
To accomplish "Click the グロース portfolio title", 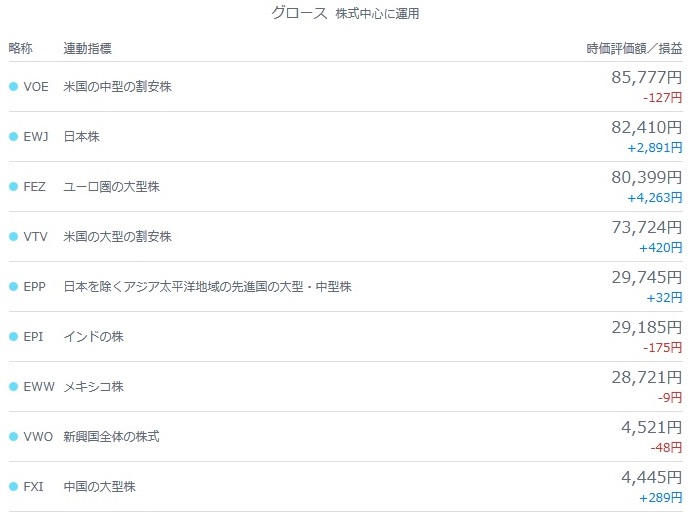I will click(299, 13).
